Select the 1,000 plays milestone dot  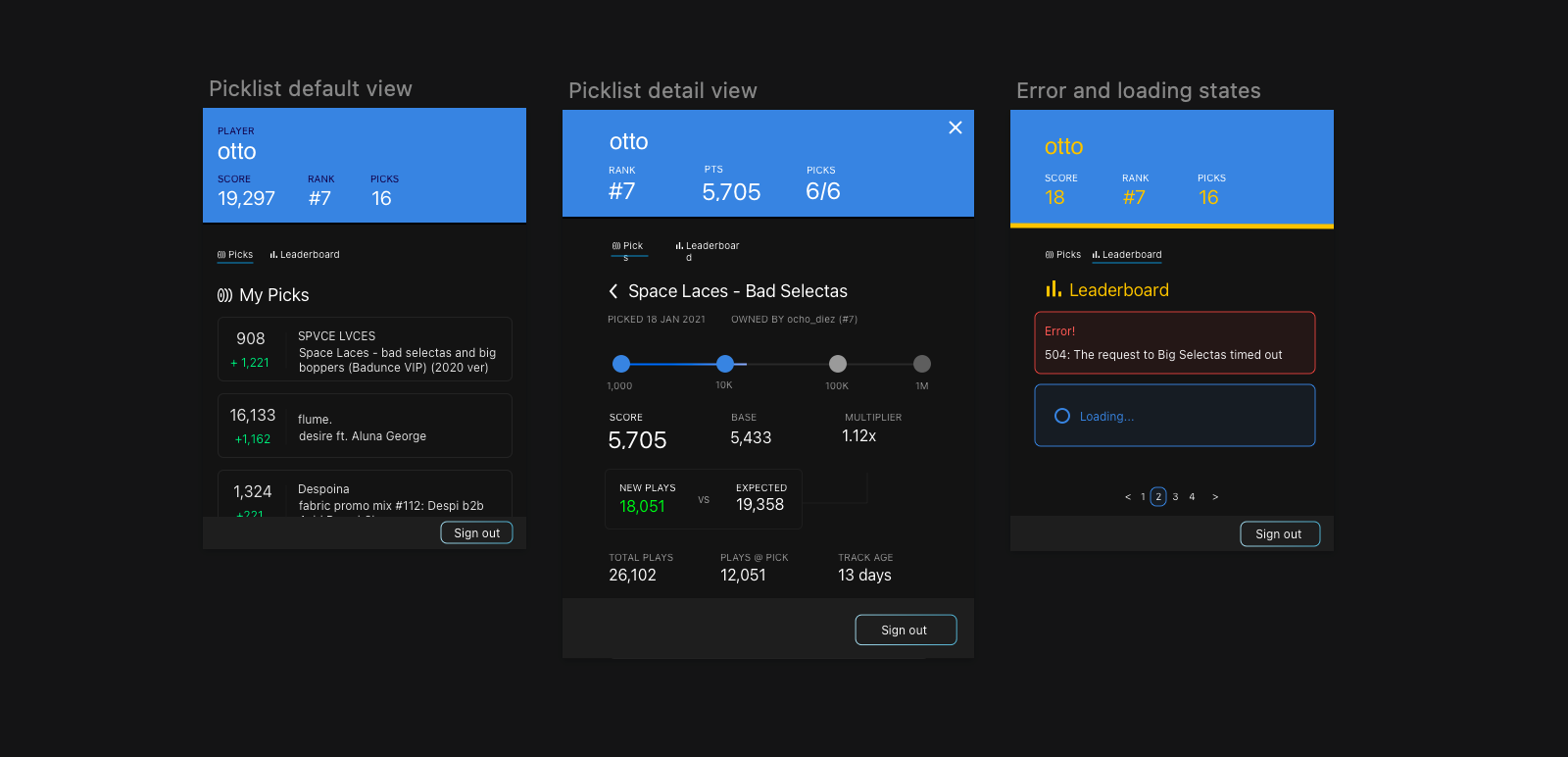(x=621, y=364)
